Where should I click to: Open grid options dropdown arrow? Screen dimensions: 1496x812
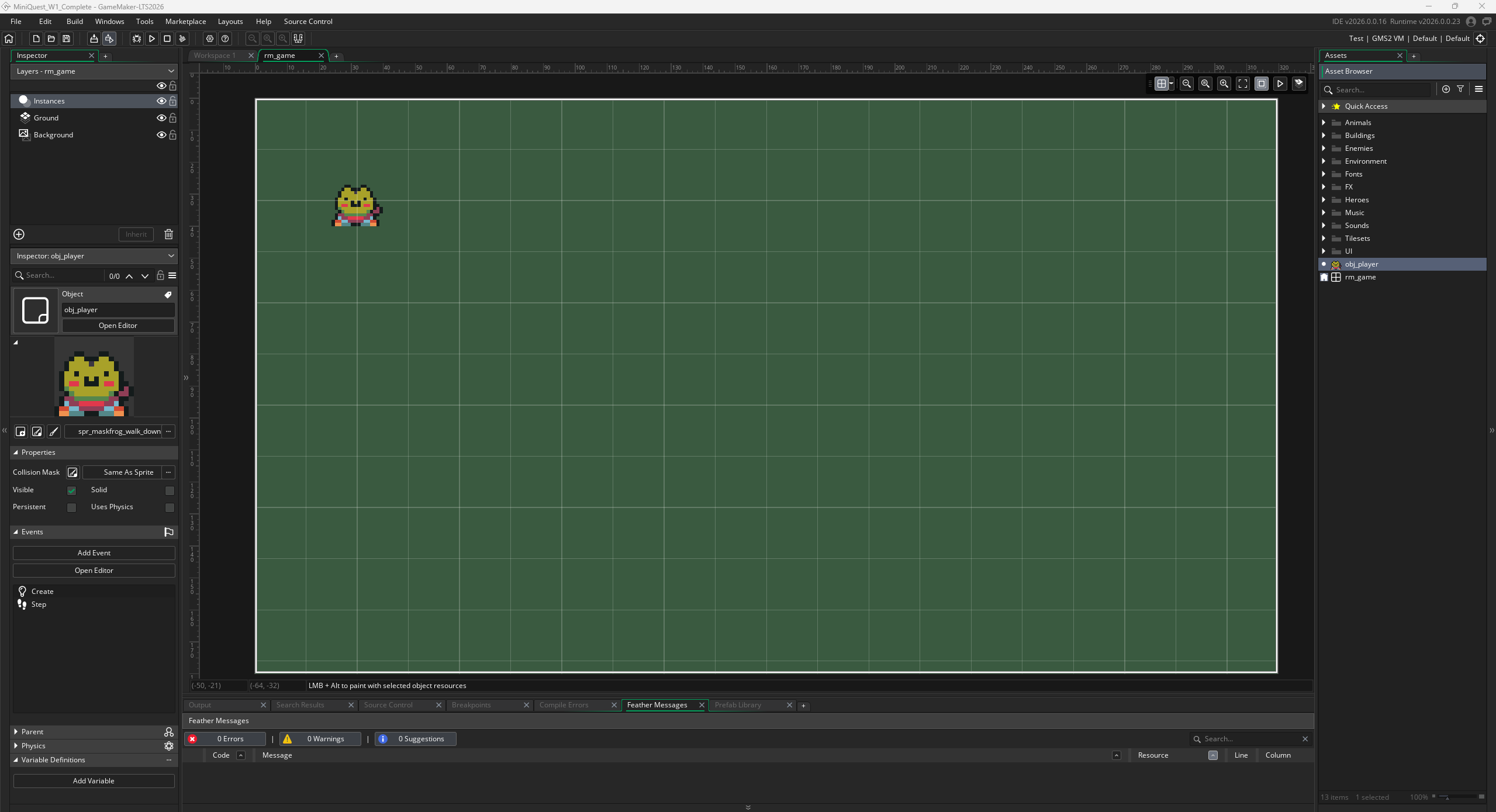point(1172,84)
